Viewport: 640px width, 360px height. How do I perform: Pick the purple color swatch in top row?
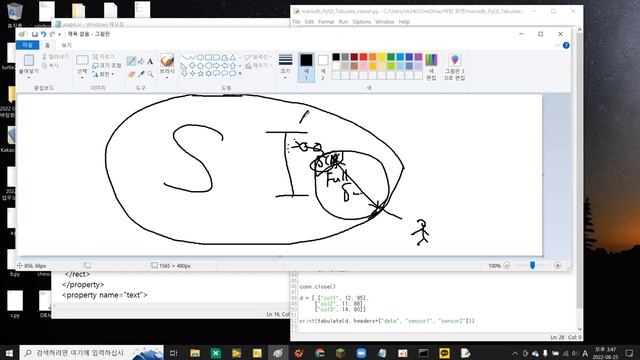[418, 57]
